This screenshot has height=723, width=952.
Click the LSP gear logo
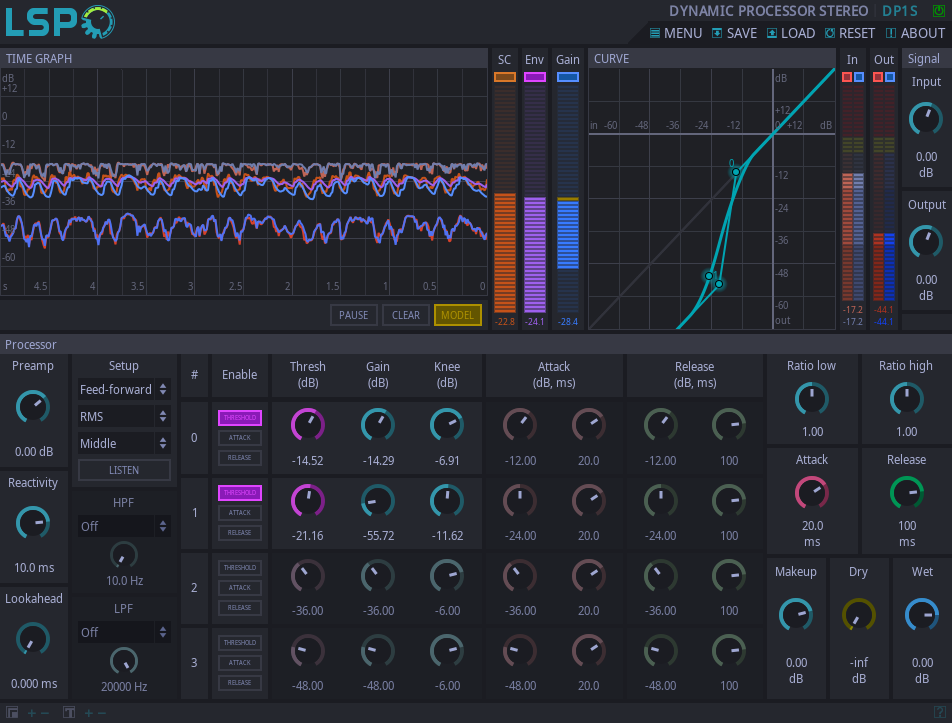[60, 22]
